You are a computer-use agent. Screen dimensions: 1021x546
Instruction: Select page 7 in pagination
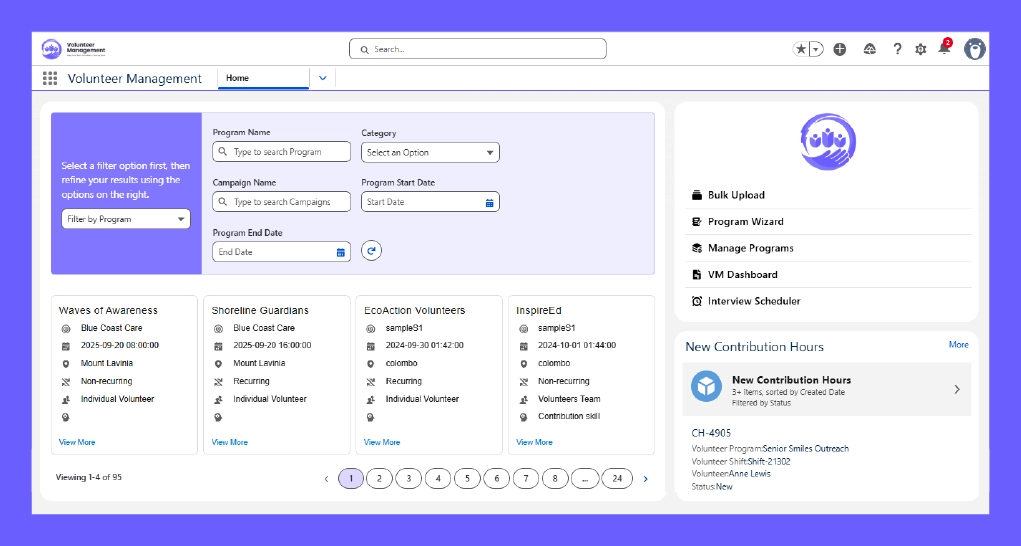[x=525, y=479]
